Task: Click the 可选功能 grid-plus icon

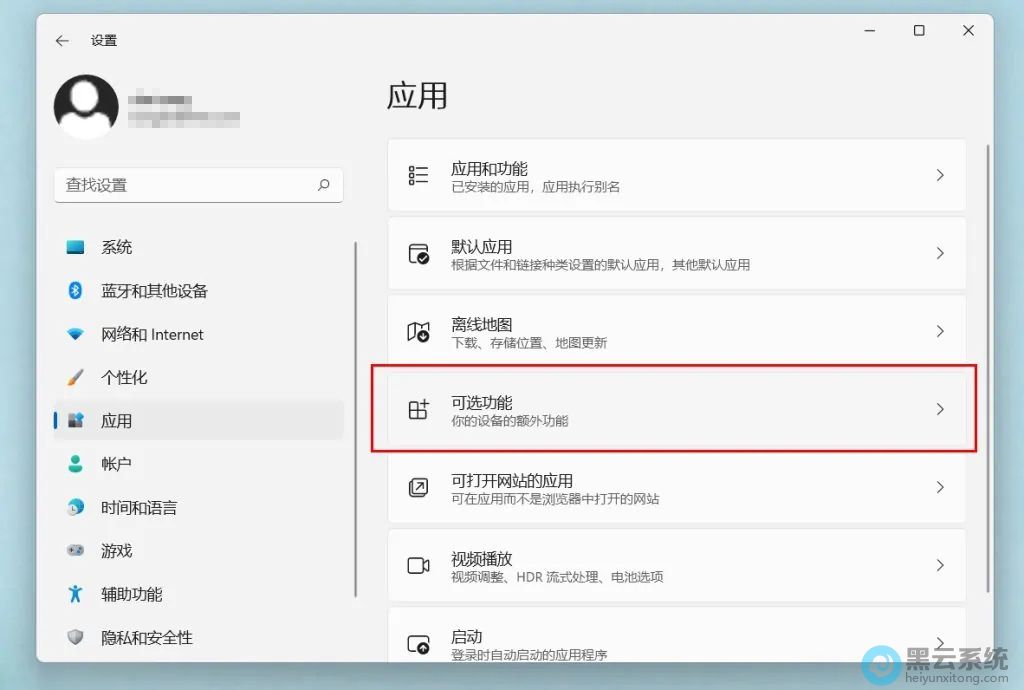Action: (418, 410)
